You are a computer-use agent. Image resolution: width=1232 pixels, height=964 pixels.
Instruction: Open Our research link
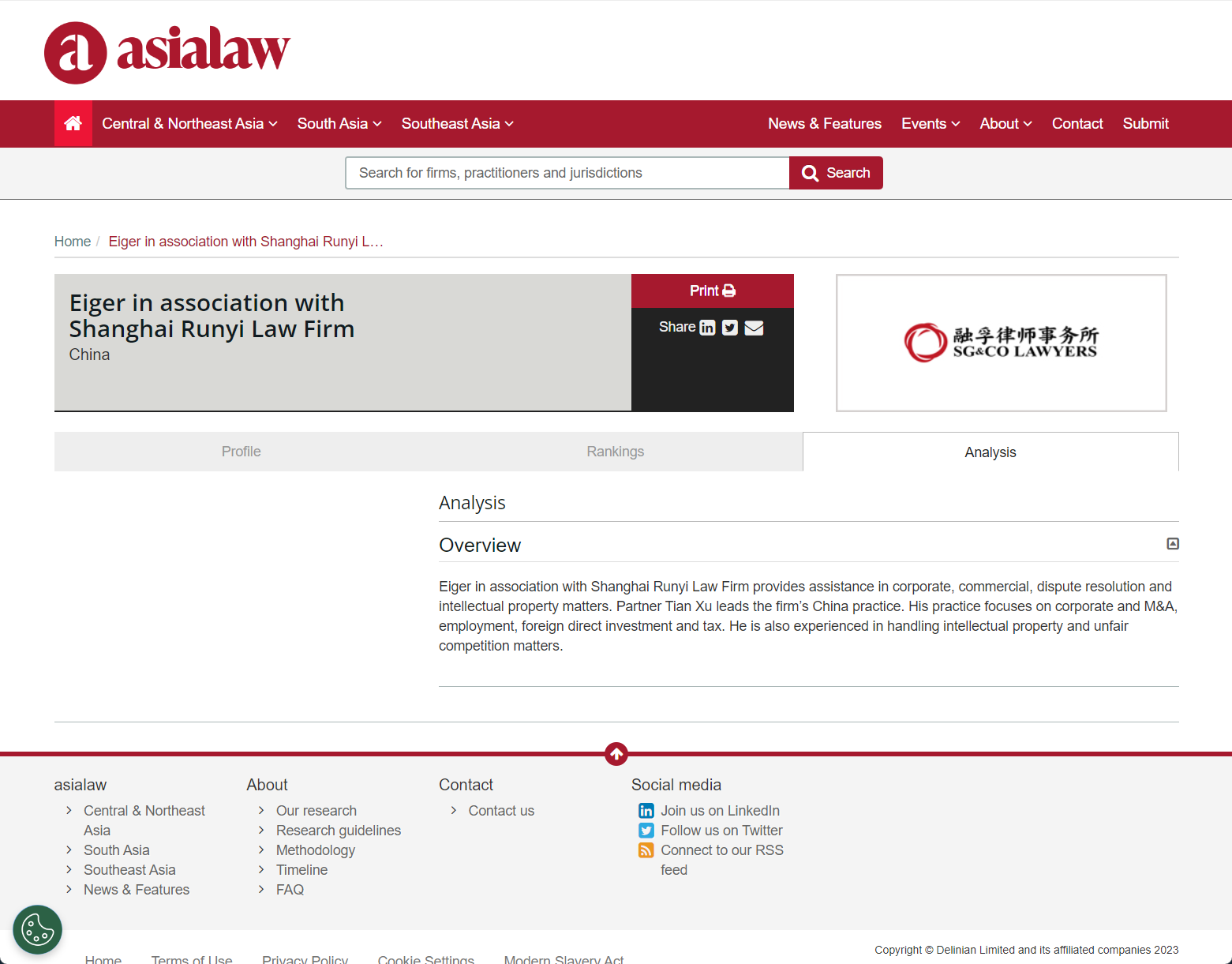316,811
